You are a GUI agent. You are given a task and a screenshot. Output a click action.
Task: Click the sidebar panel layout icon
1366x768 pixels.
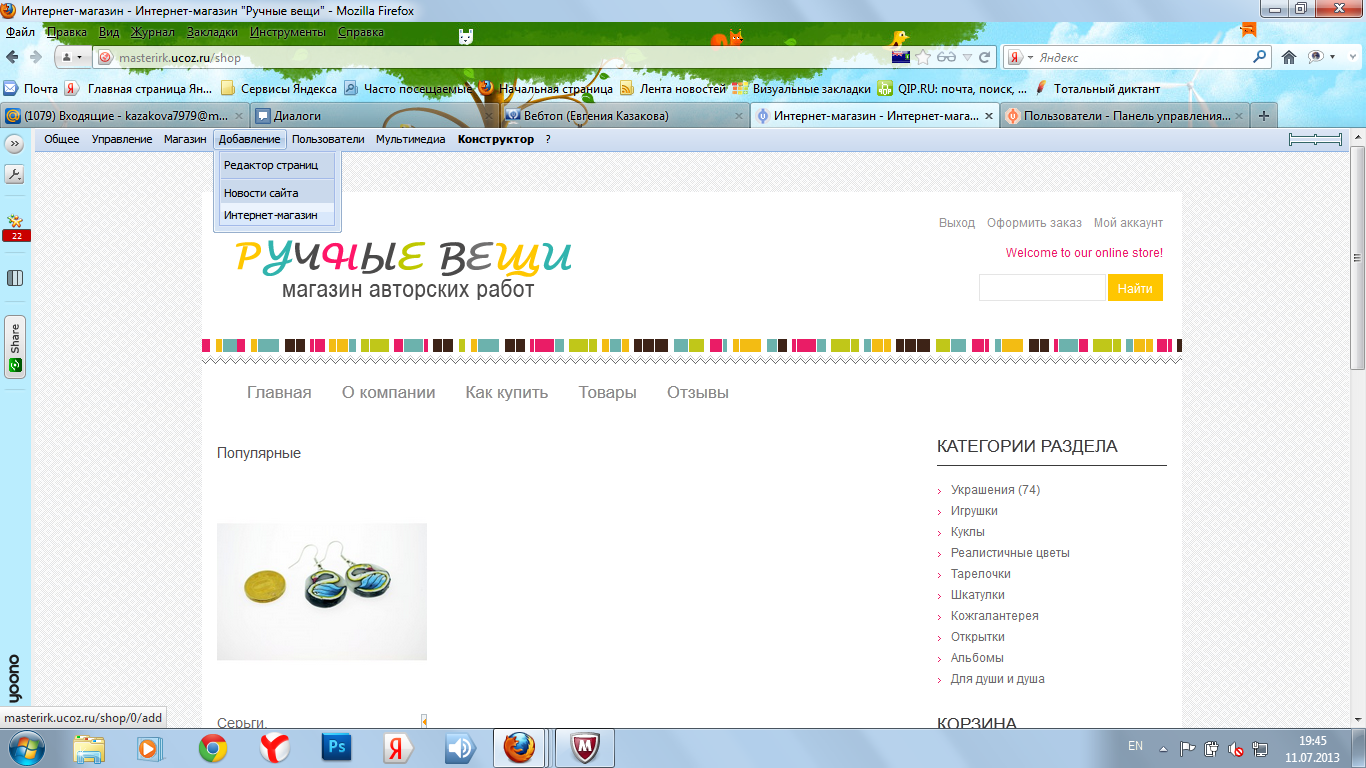[15, 278]
